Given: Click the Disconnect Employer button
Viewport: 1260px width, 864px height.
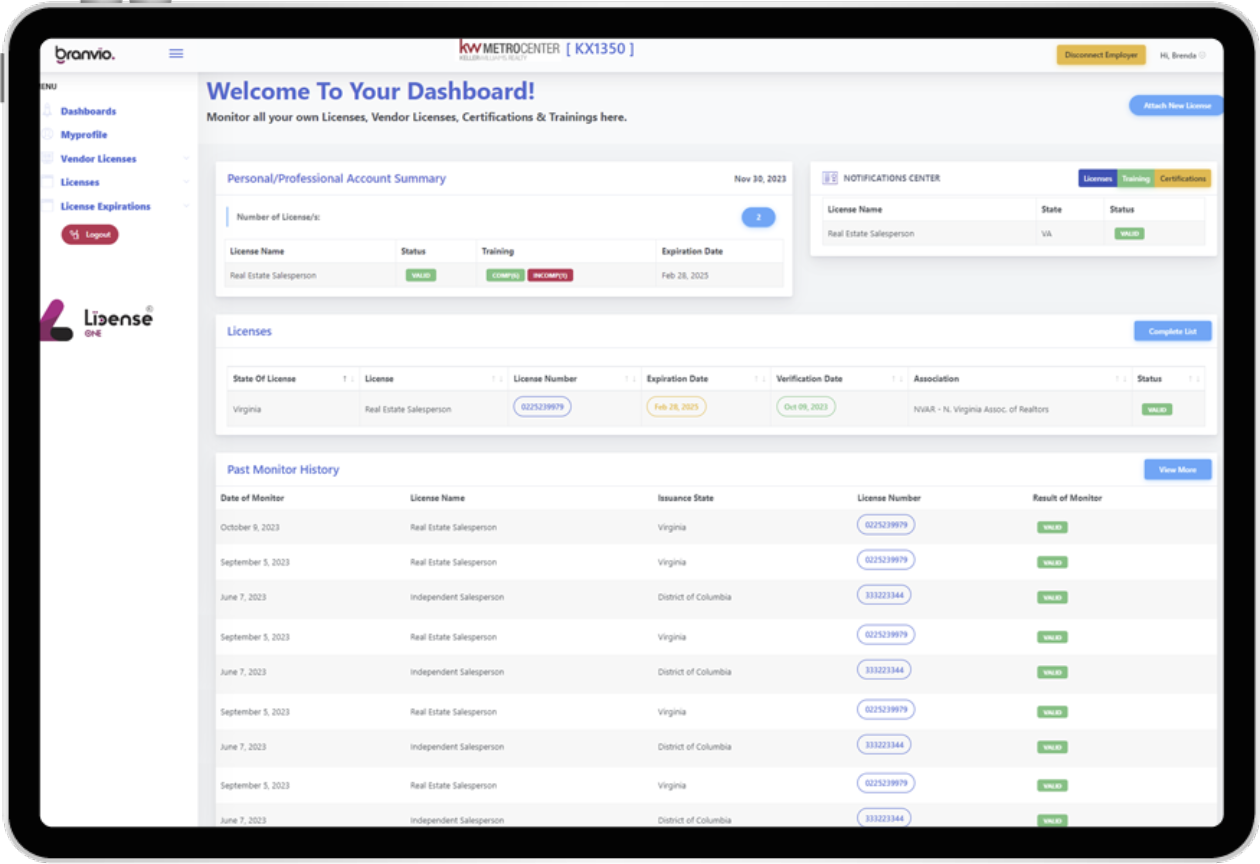Looking at the screenshot, I should coord(1101,55).
